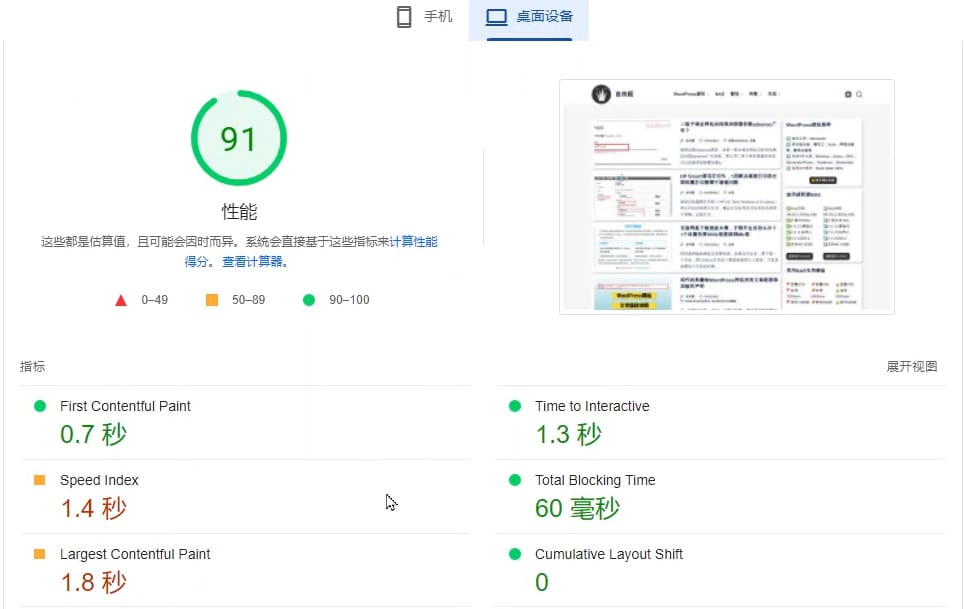Image resolution: width=964 pixels, height=609 pixels.
Task: Select the mobile phone device icon
Action: (404, 16)
